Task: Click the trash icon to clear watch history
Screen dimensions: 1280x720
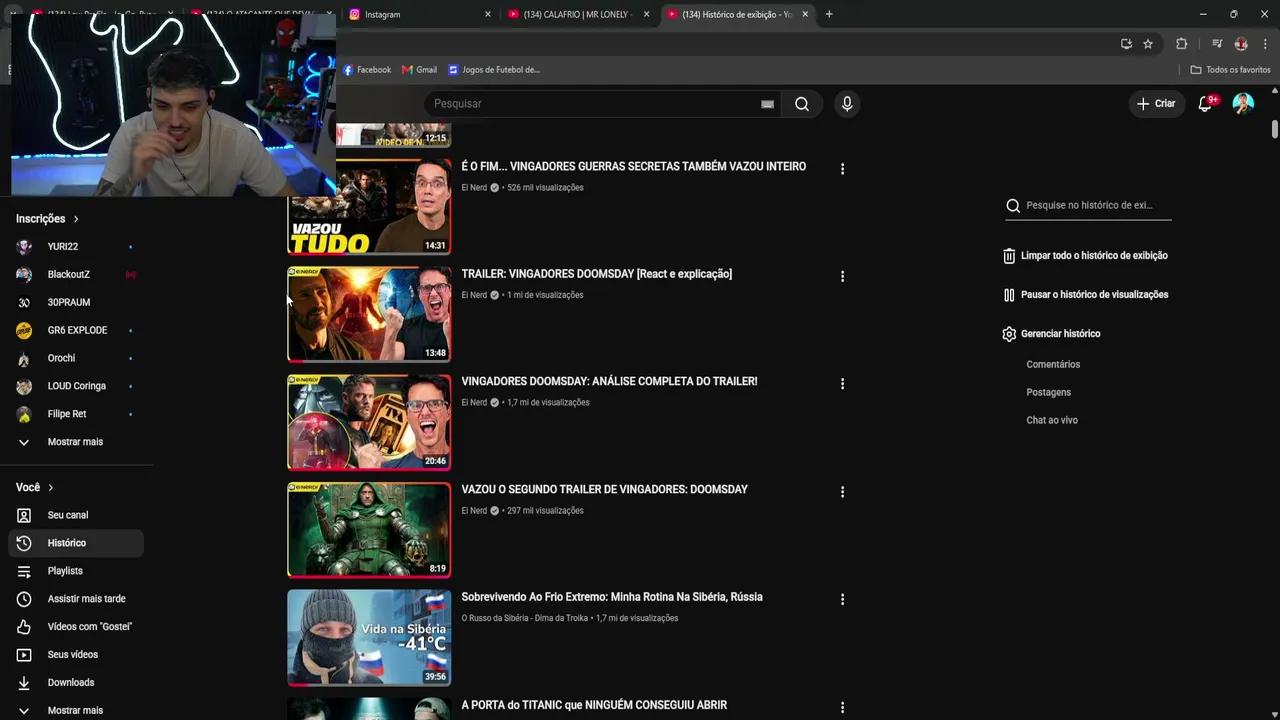Action: (x=1009, y=256)
